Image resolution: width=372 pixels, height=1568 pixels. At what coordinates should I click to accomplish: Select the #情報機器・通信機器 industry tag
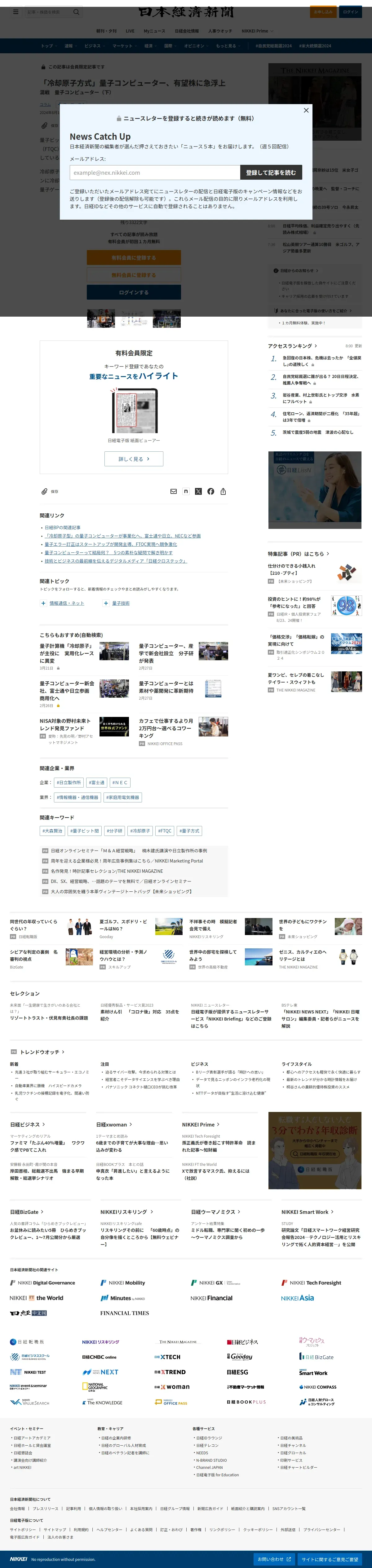(77, 797)
